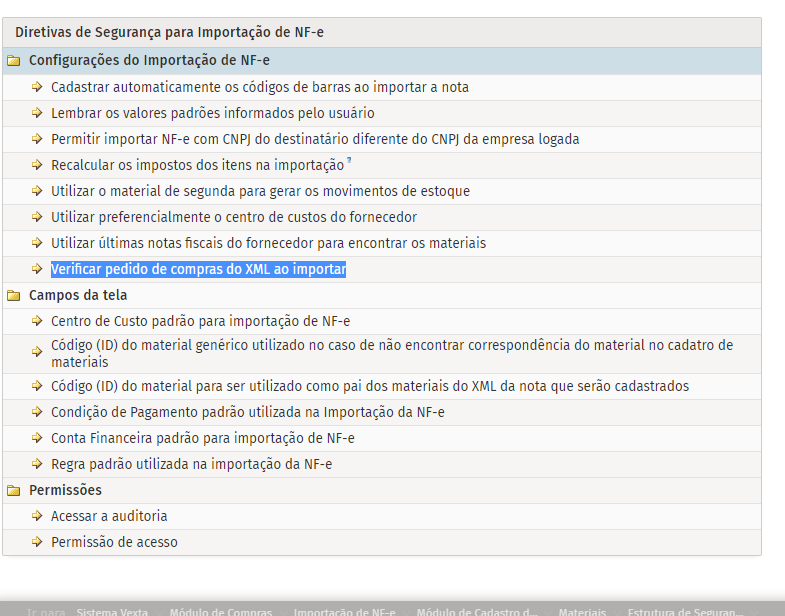
Task: Open 'Importação de NF-e' in the bottom bar
Action: point(344,611)
